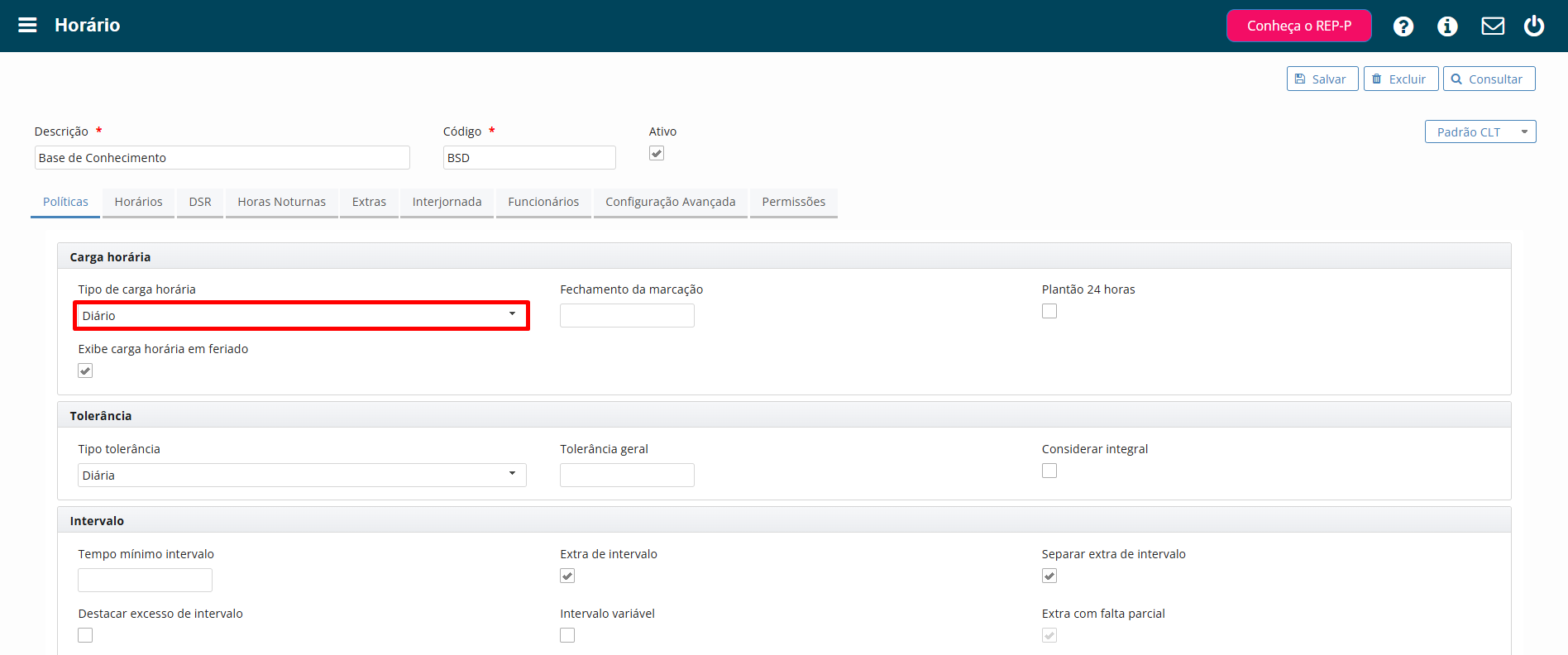Screen dimensions: 1568x655
Task: Click the power logout icon
Action: point(1534,26)
